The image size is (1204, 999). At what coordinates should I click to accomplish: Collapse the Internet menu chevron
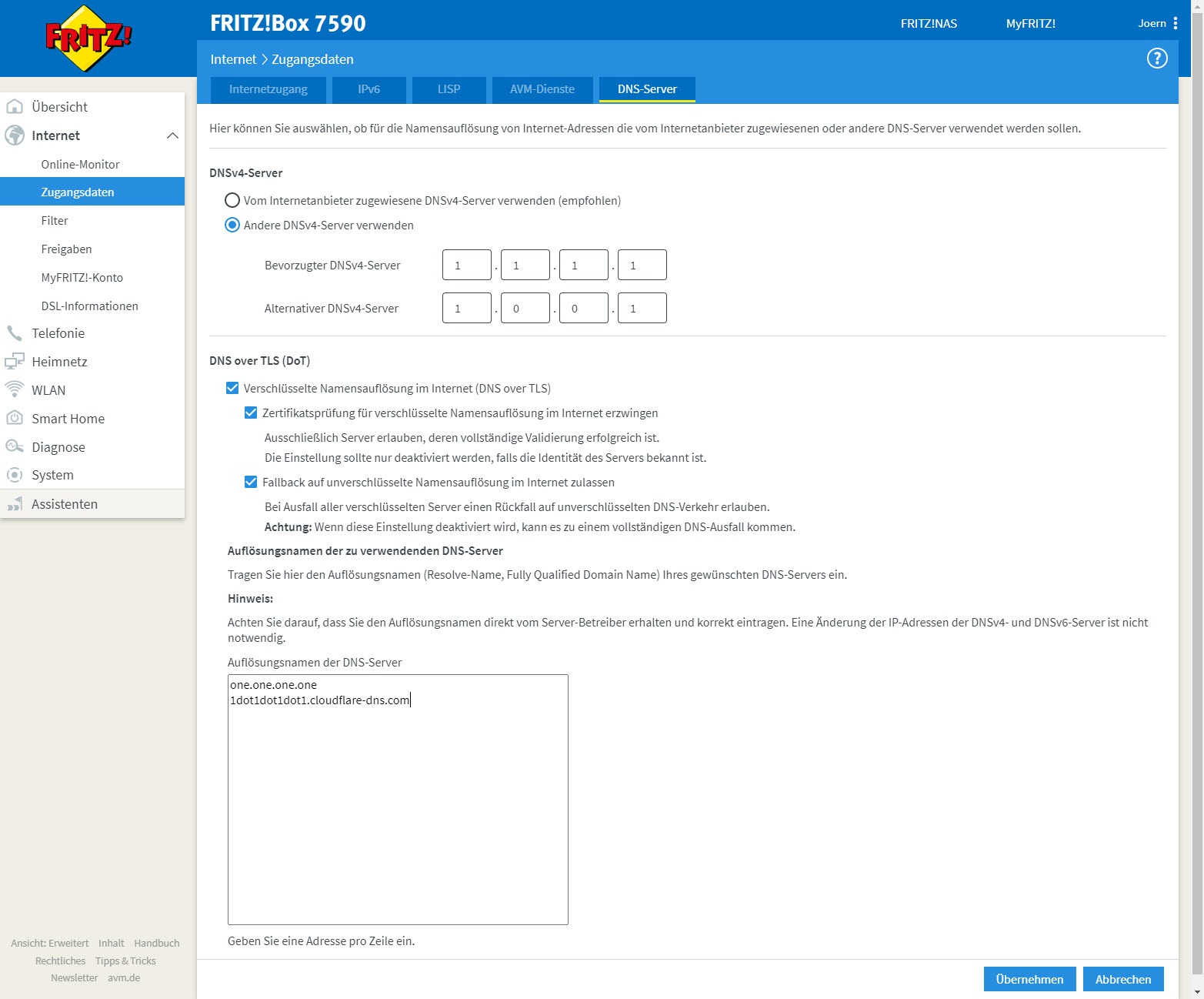pos(172,135)
